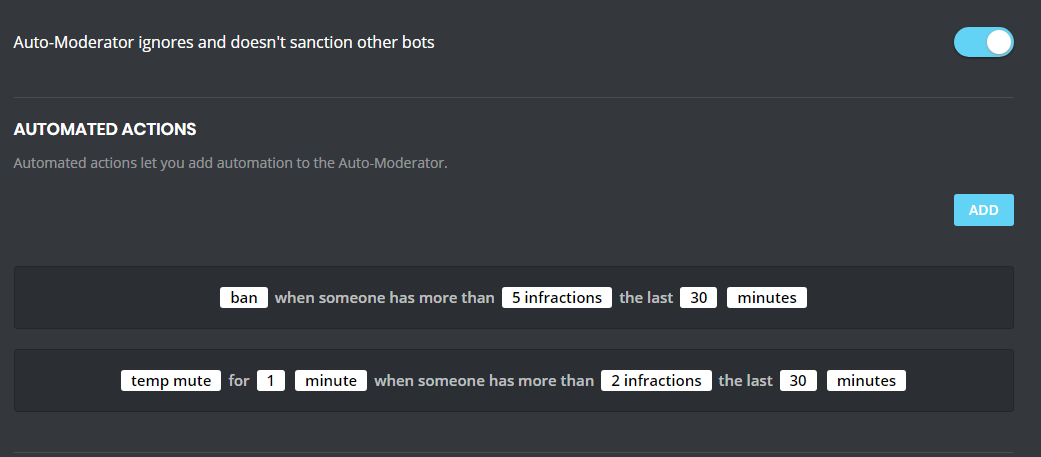This screenshot has height=457, width=1041.
Task: Toggle the ignore other bots switch
Action: tap(983, 42)
